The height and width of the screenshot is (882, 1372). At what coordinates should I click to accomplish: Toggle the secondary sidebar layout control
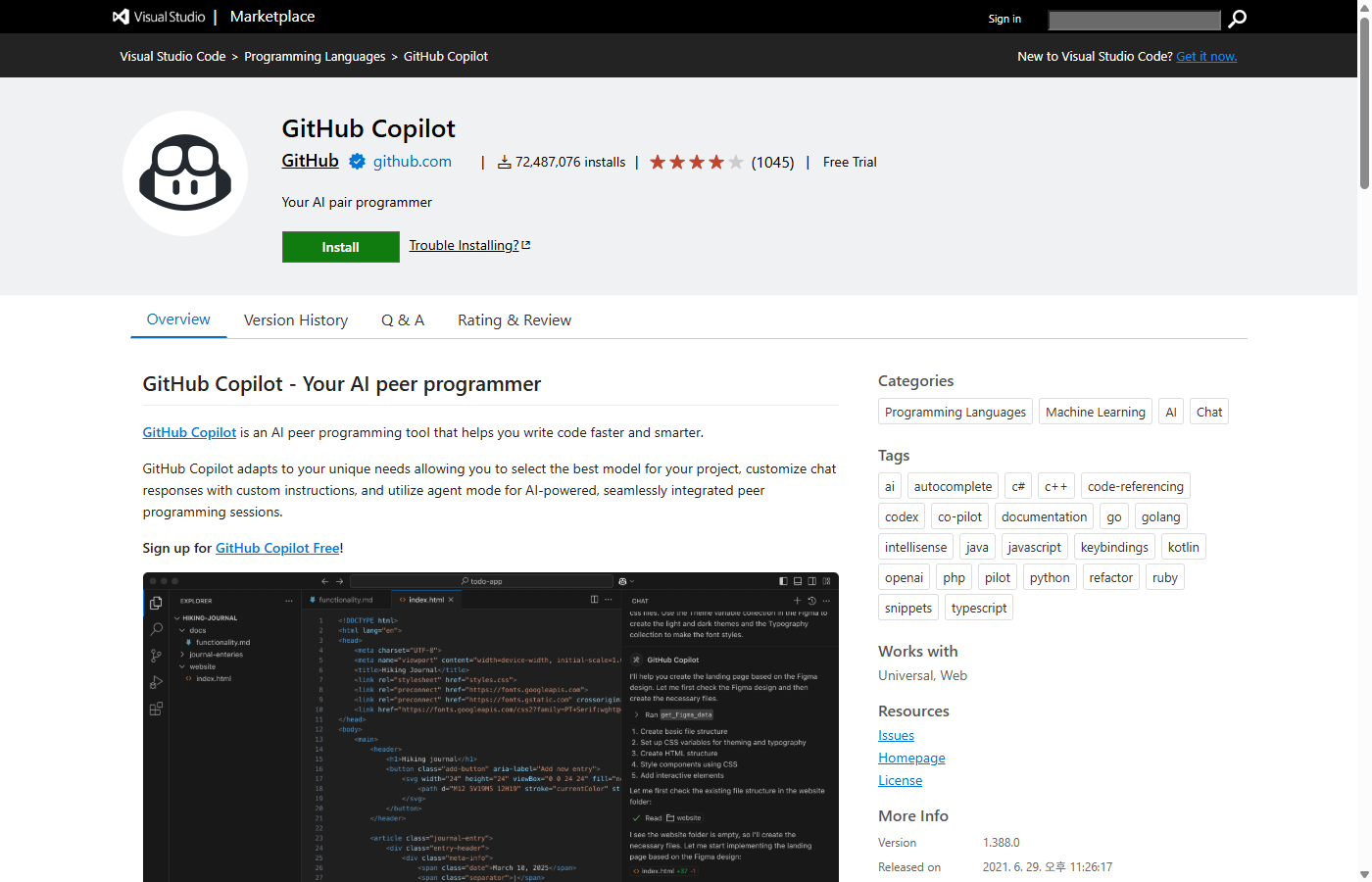812,581
